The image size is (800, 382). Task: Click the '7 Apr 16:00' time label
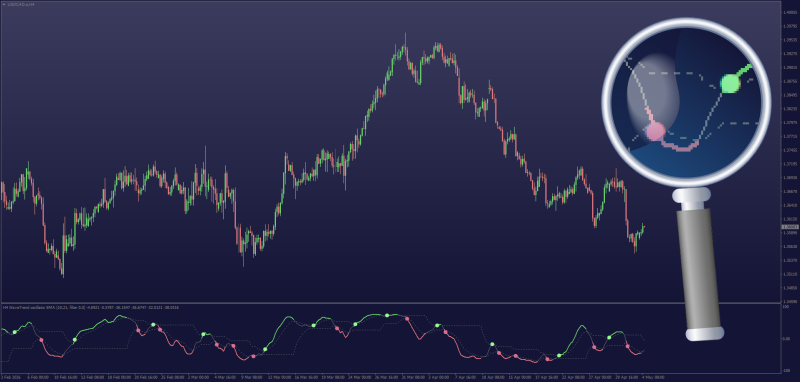click(x=465, y=377)
